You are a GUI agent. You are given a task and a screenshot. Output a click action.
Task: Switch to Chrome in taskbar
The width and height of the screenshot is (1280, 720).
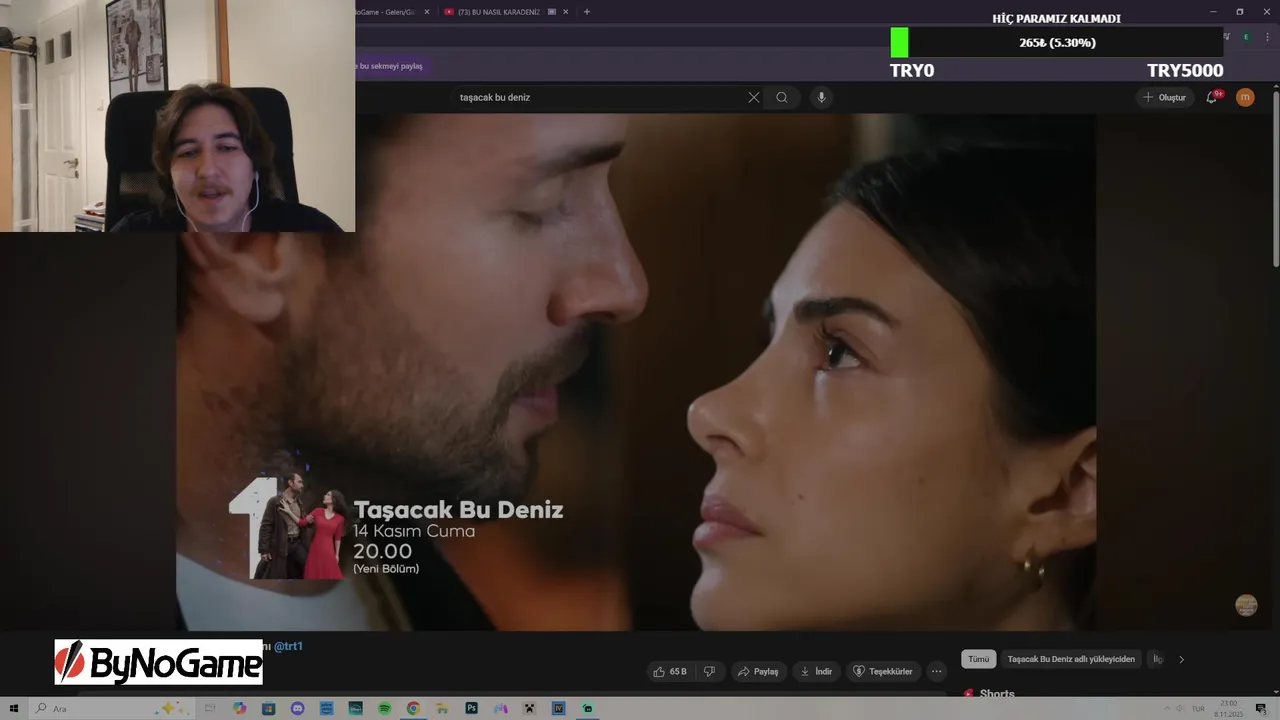(x=413, y=708)
